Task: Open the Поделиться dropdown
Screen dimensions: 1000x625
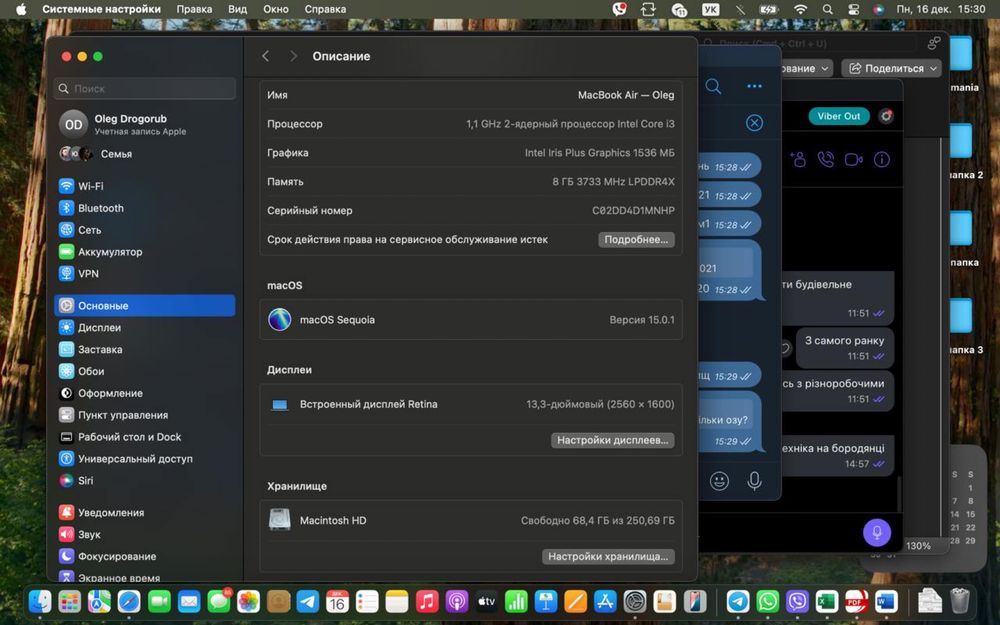Action: tap(891, 68)
